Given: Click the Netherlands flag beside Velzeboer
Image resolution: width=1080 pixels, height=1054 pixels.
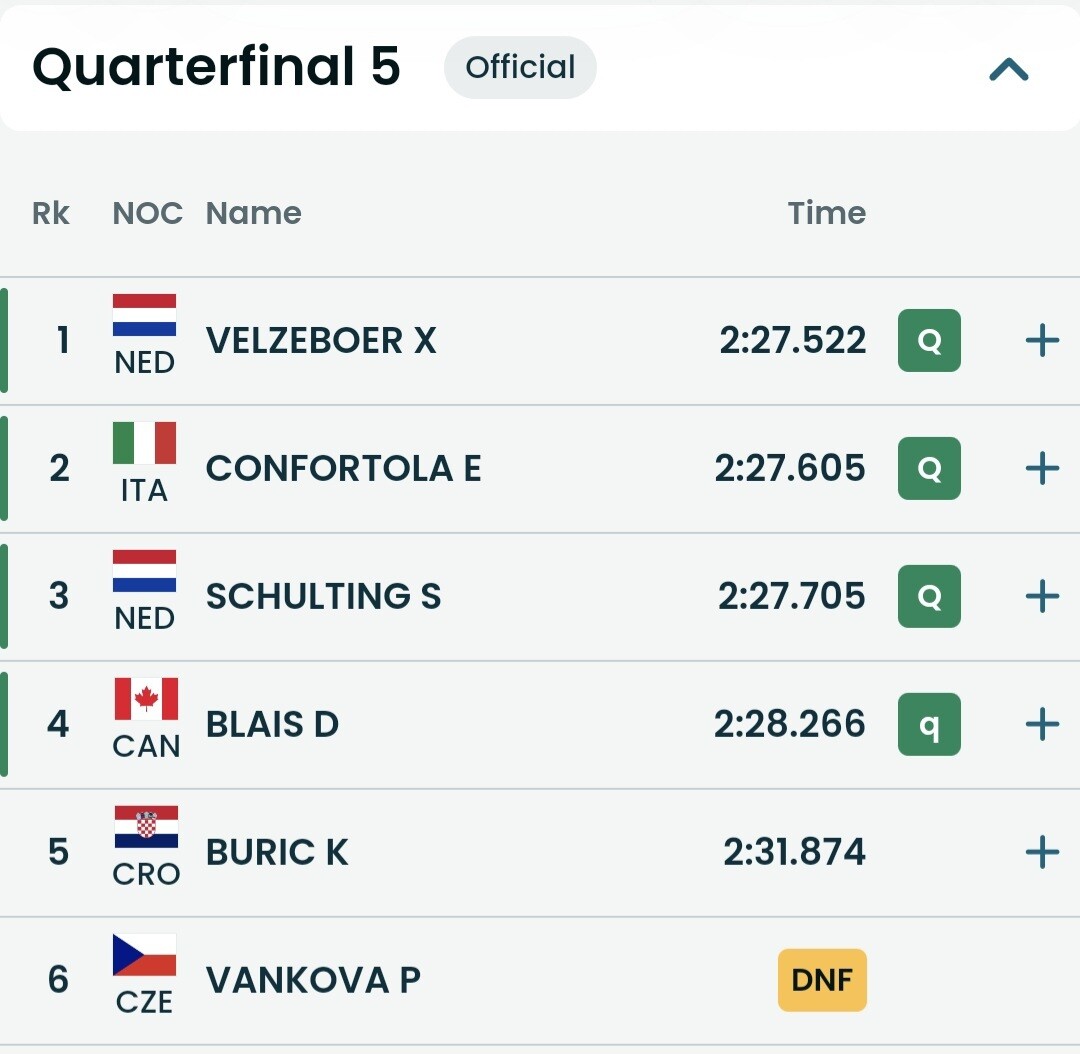Looking at the screenshot, I should point(145,315).
